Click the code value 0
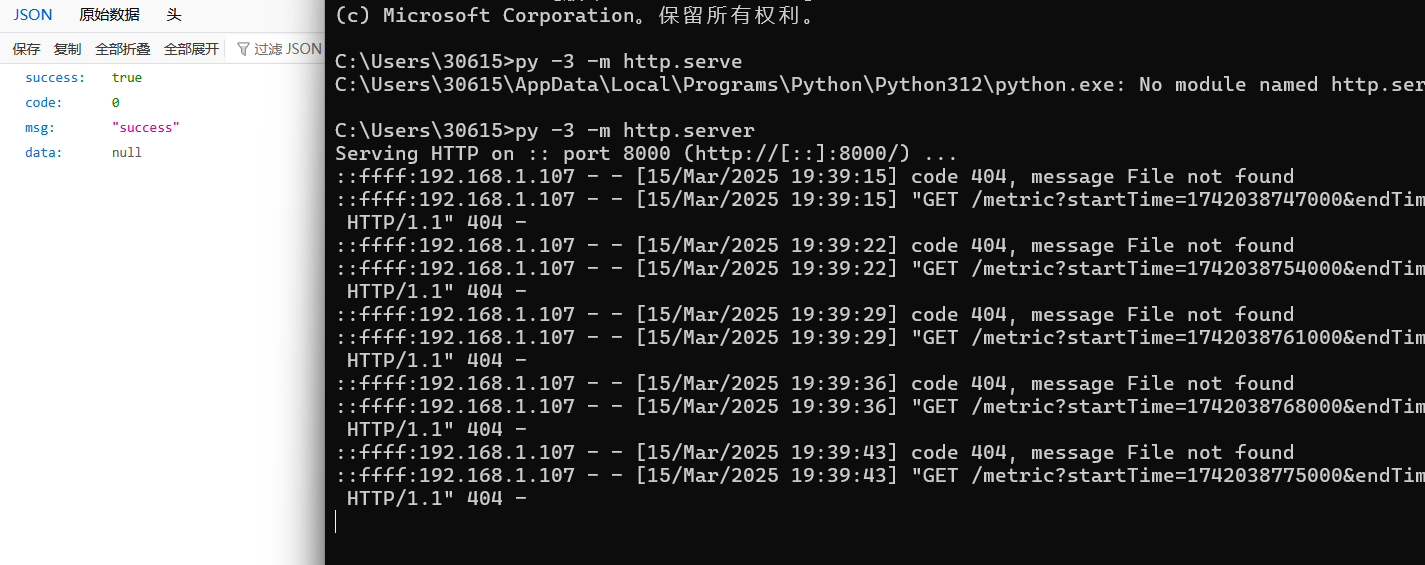 [116, 103]
